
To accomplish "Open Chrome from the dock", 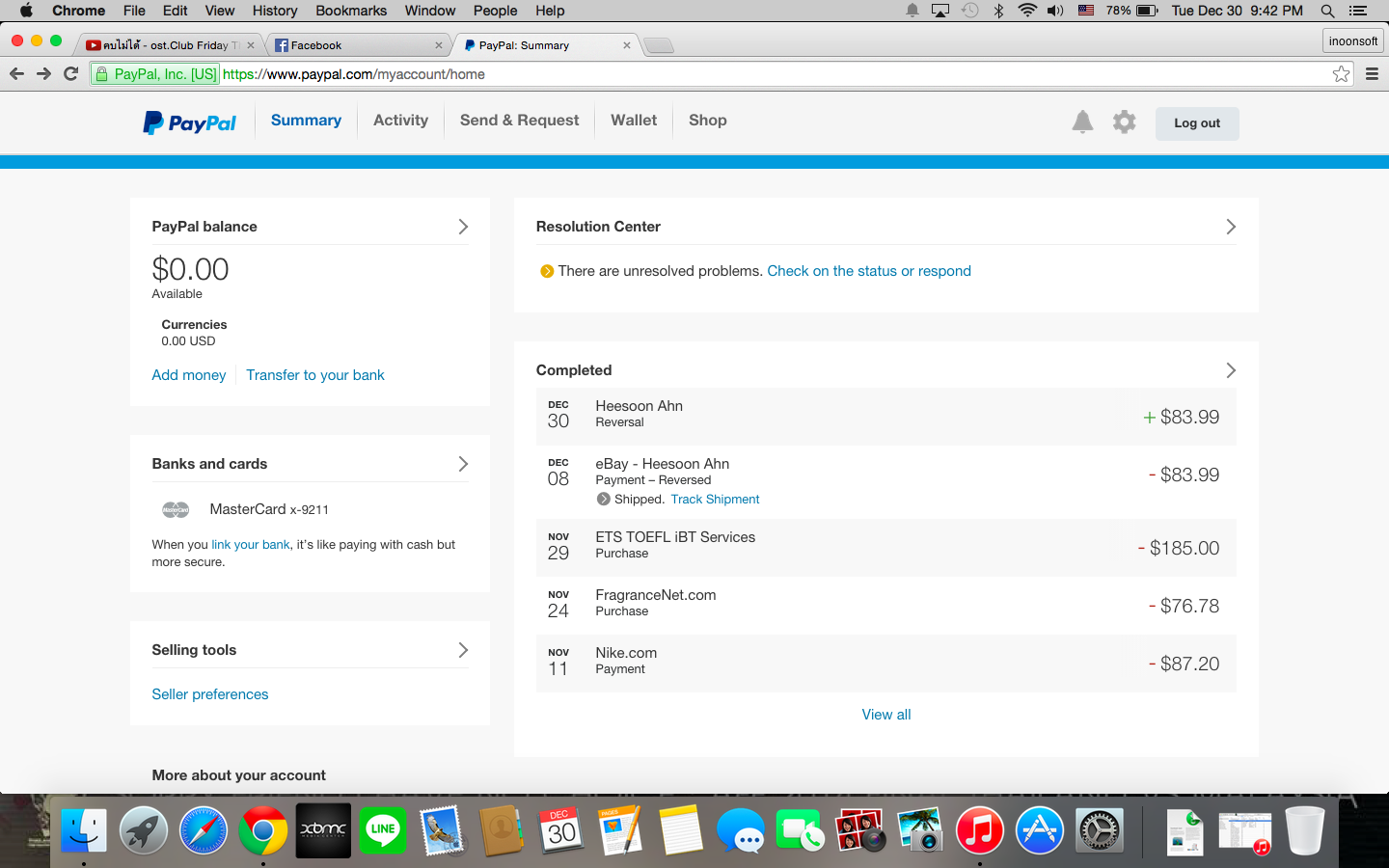I will pyautogui.click(x=263, y=830).
